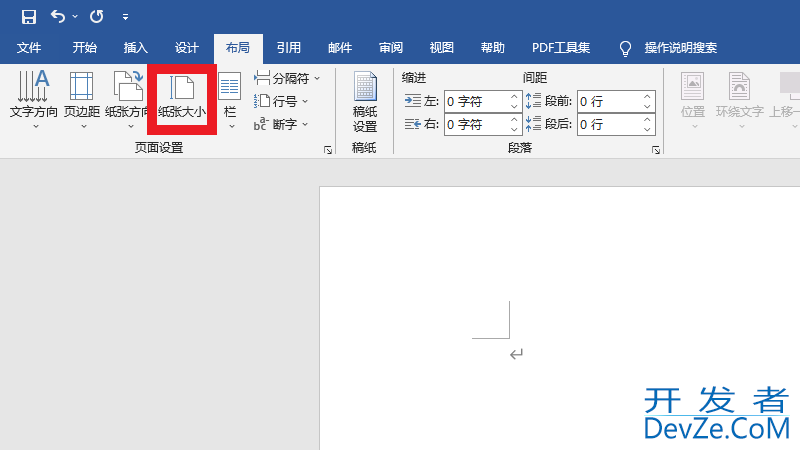Open the 纸张方向 orientation tool

pos(127,99)
